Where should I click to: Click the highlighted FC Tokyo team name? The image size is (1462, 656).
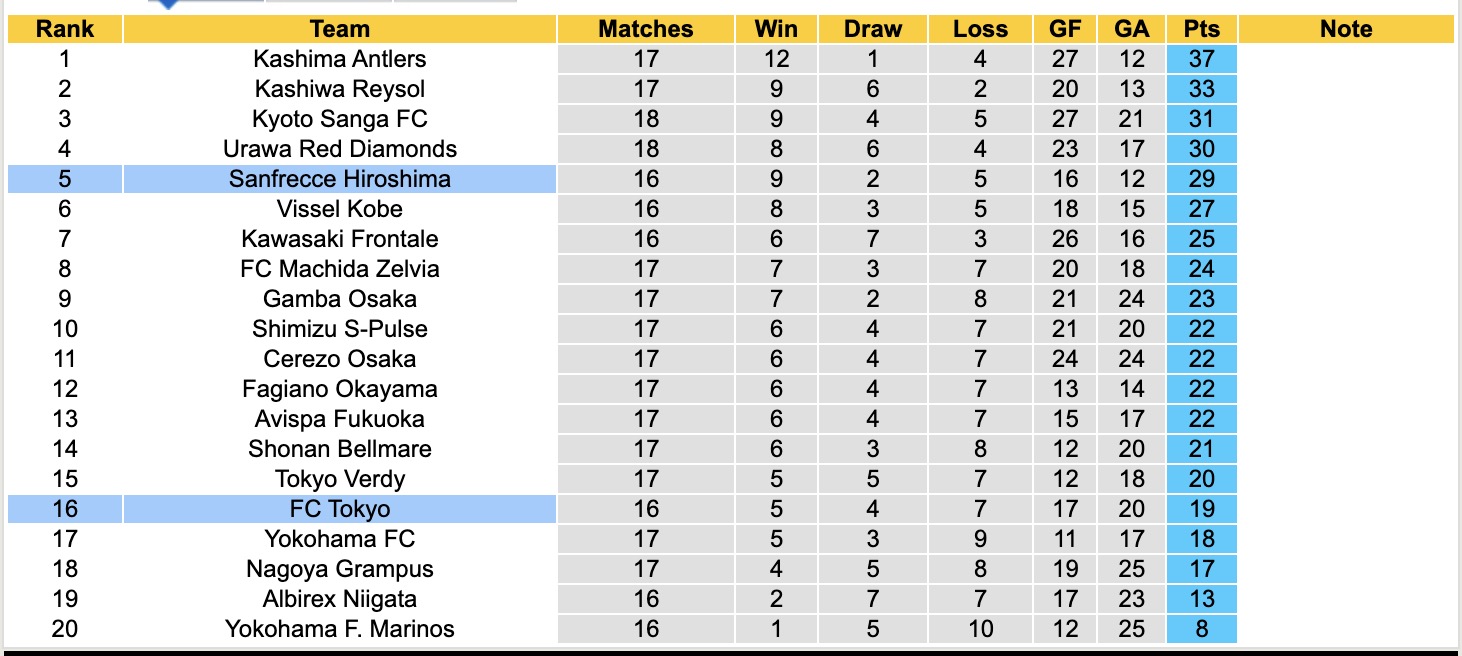point(340,509)
